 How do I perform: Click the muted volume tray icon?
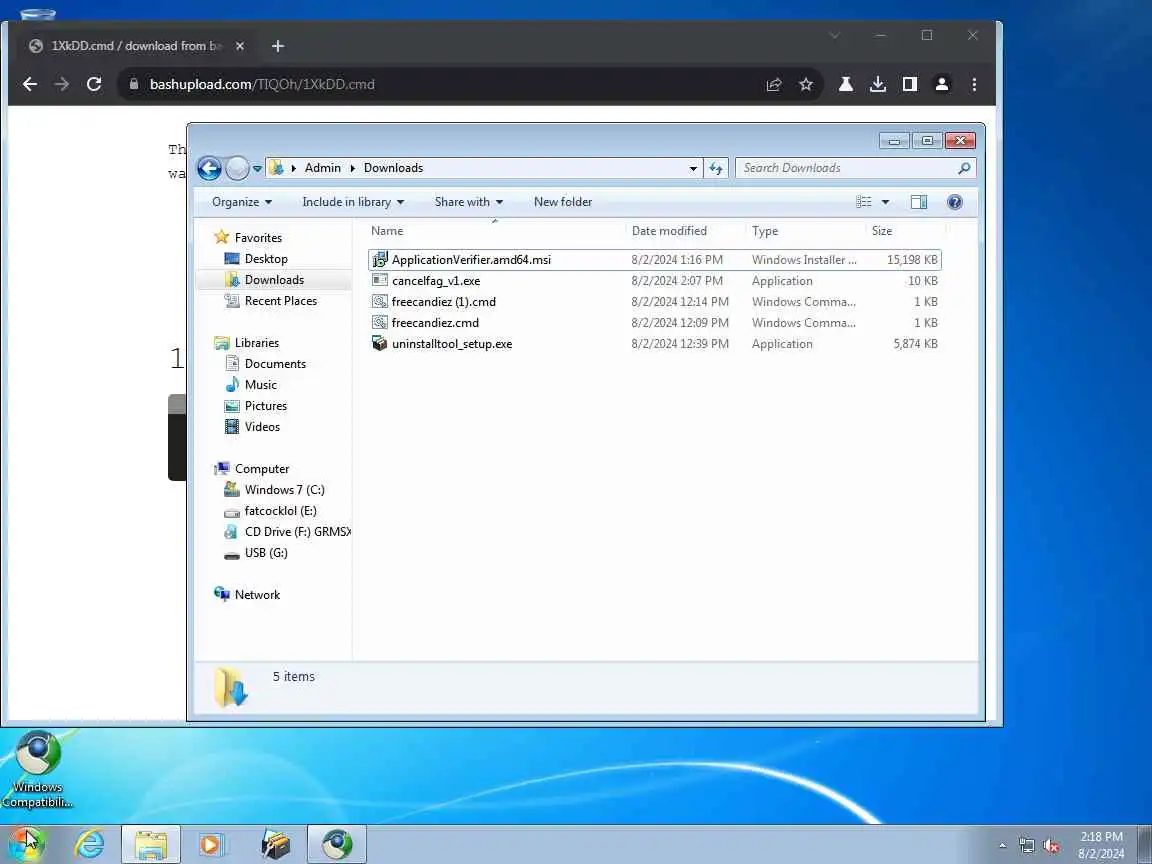(1051, 846)
